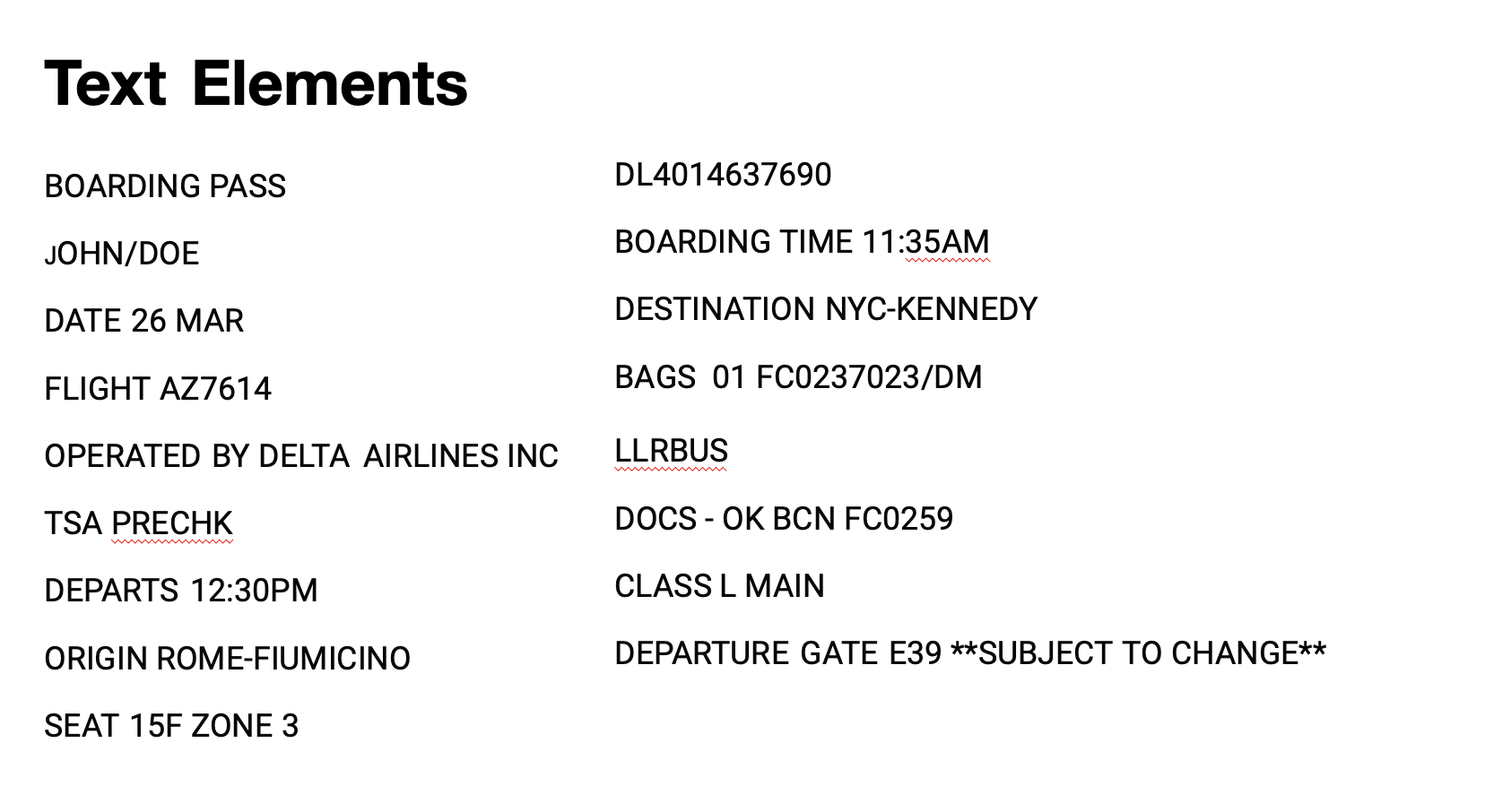This screenshot has height=812, width=1485.
Task: Click the SEAT 15F ZONE 3 line
Action: 171,726
